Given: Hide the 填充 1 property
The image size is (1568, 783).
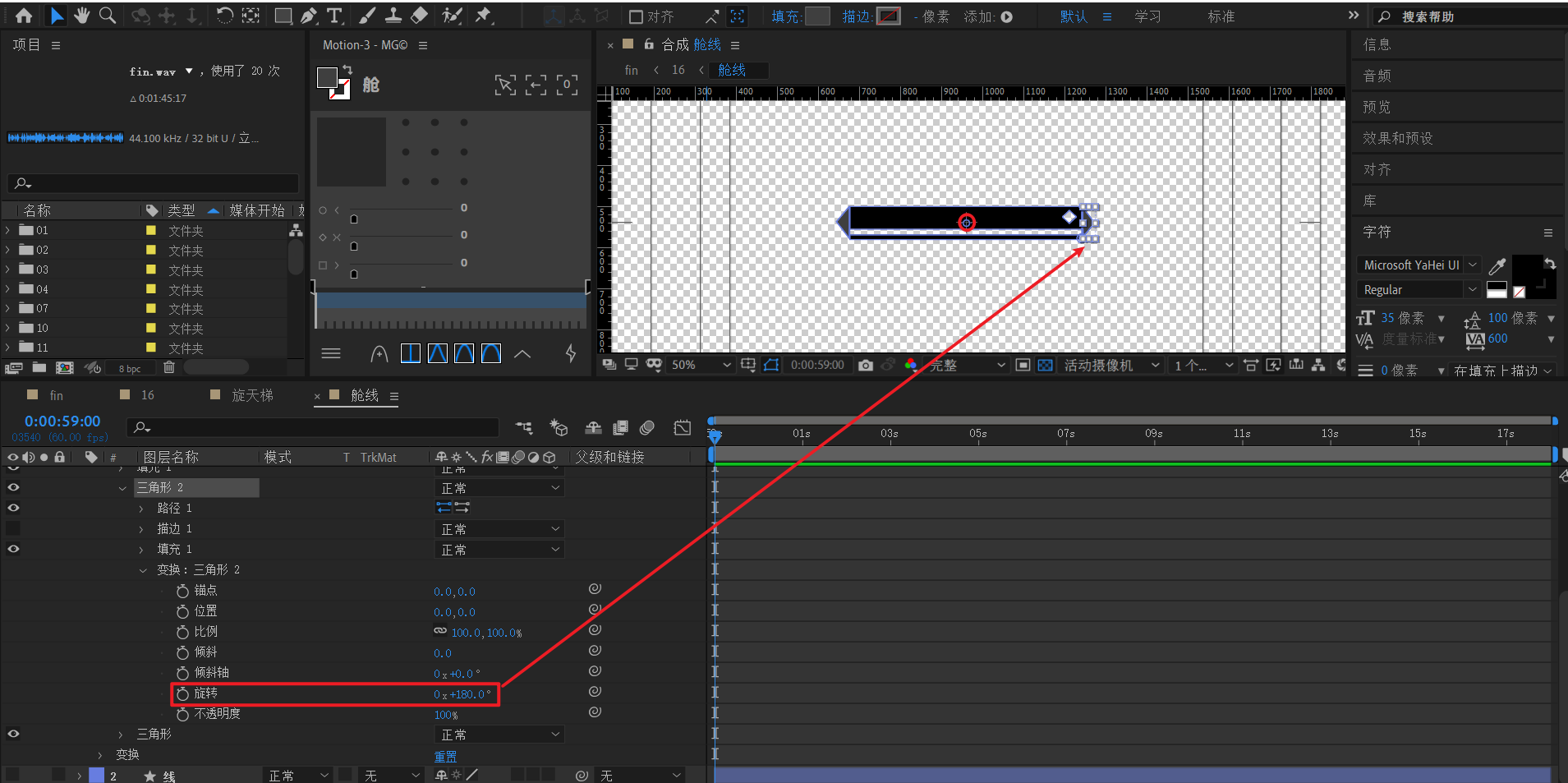Looking at the screenshot, I should [x=14, y=549].
